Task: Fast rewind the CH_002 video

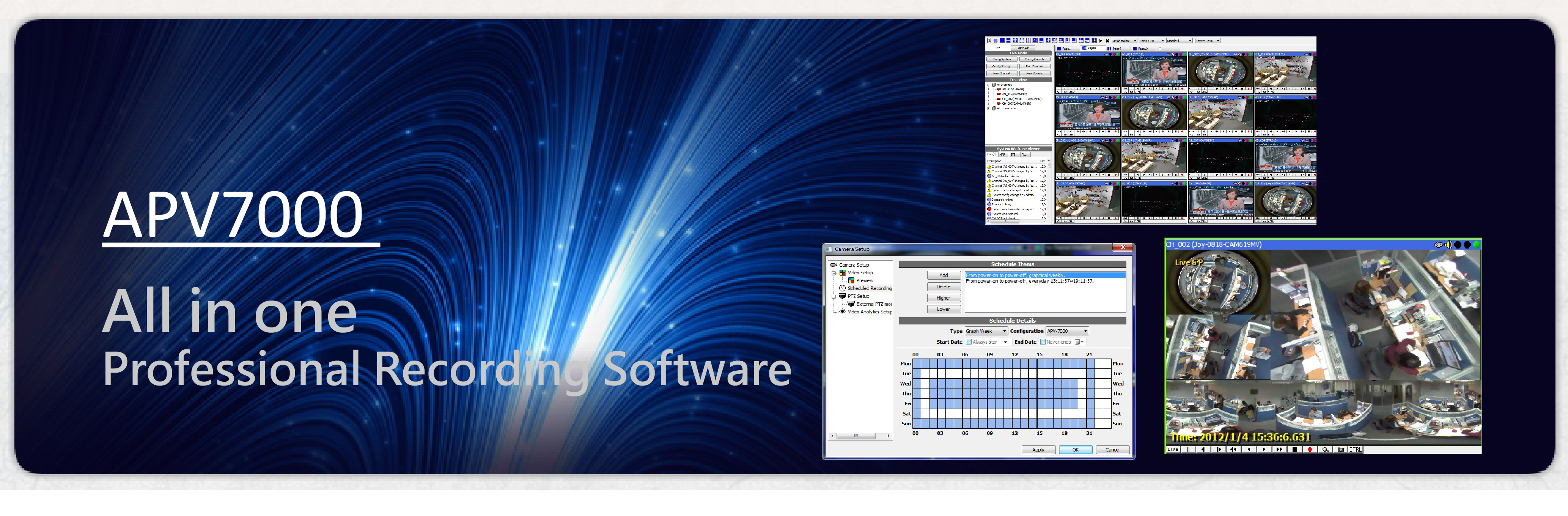Action: tap(1234, 450)
